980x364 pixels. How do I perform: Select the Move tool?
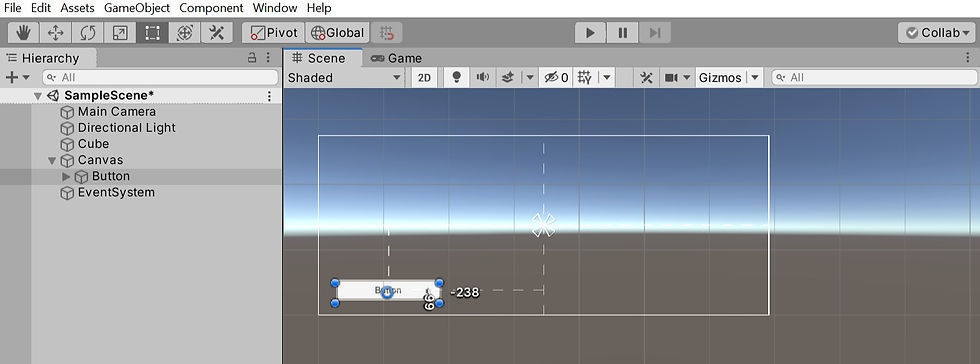coord(56,33)
